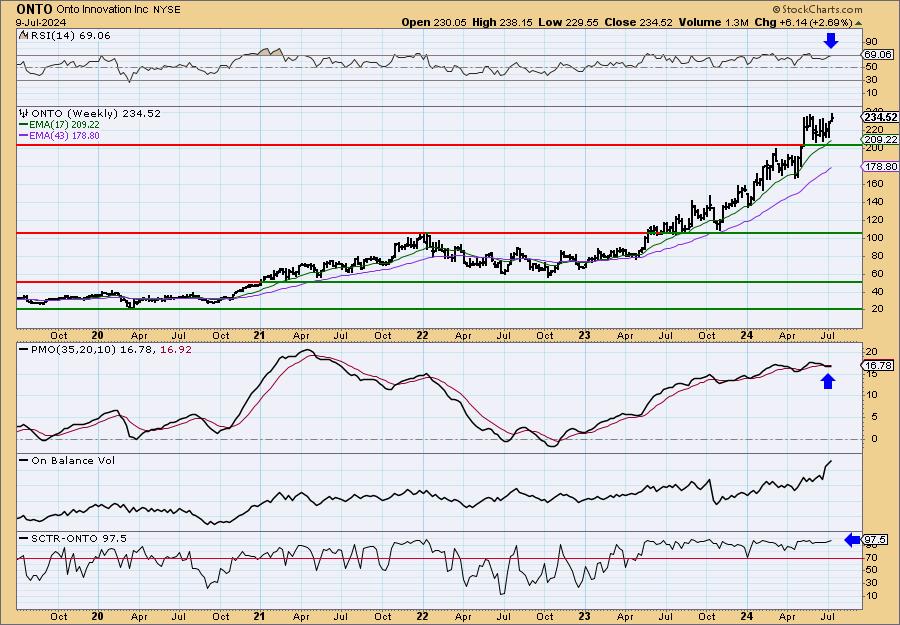This screenshot has height=625, width=900.
Task: Click the 234.52 price tag on right axis
Action: [x=880, y=117]
